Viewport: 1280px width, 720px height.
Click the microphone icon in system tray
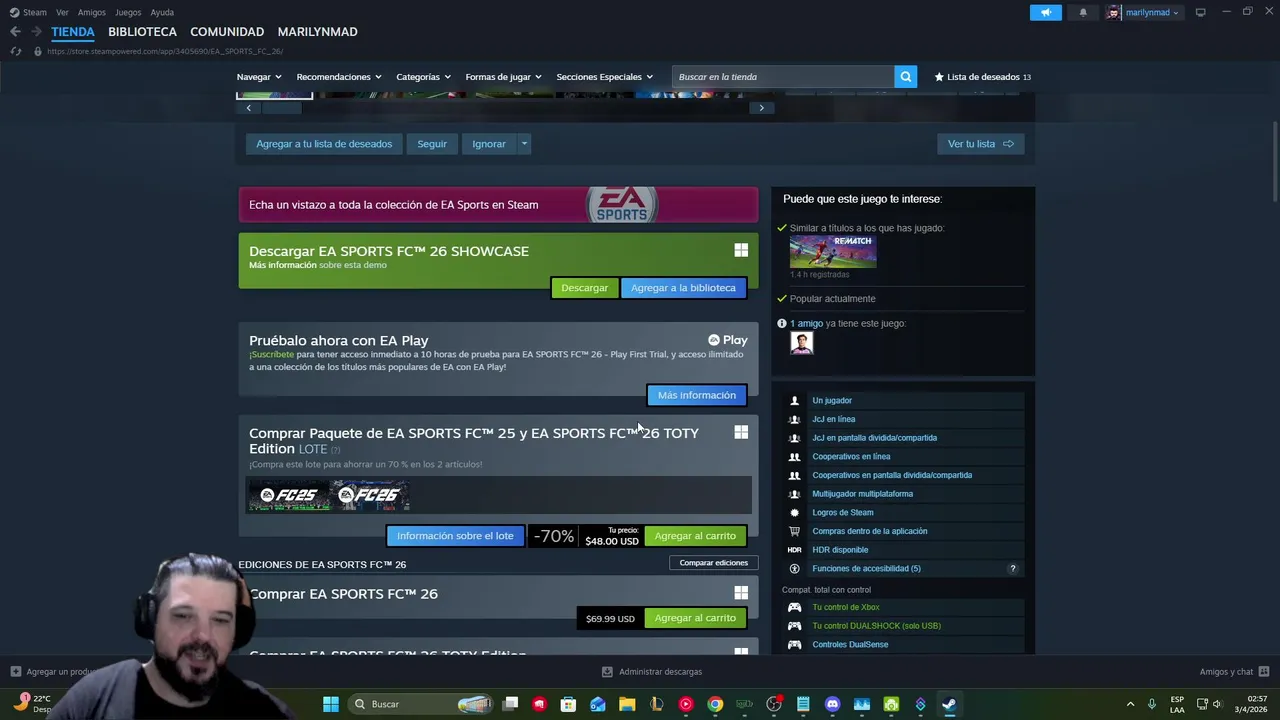(x=1152, y=704)
